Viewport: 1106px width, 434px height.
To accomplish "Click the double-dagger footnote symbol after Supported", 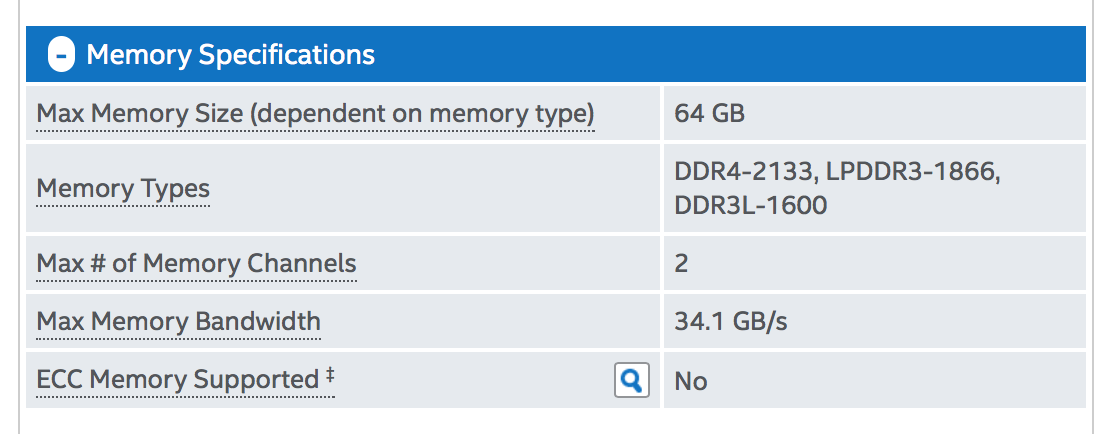I will (x=329, y=375).
